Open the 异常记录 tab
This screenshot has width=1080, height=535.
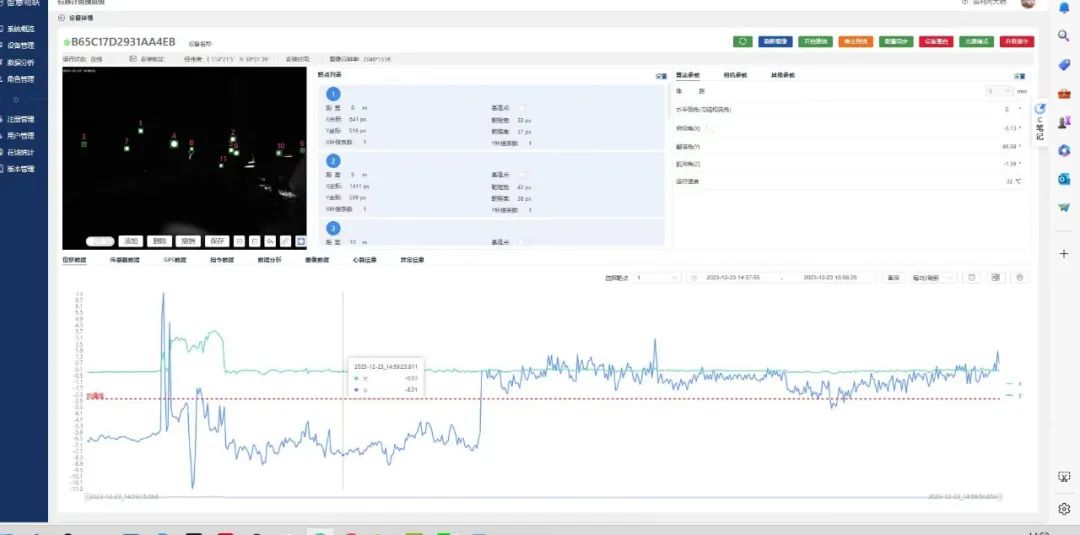tap(412, 260)
